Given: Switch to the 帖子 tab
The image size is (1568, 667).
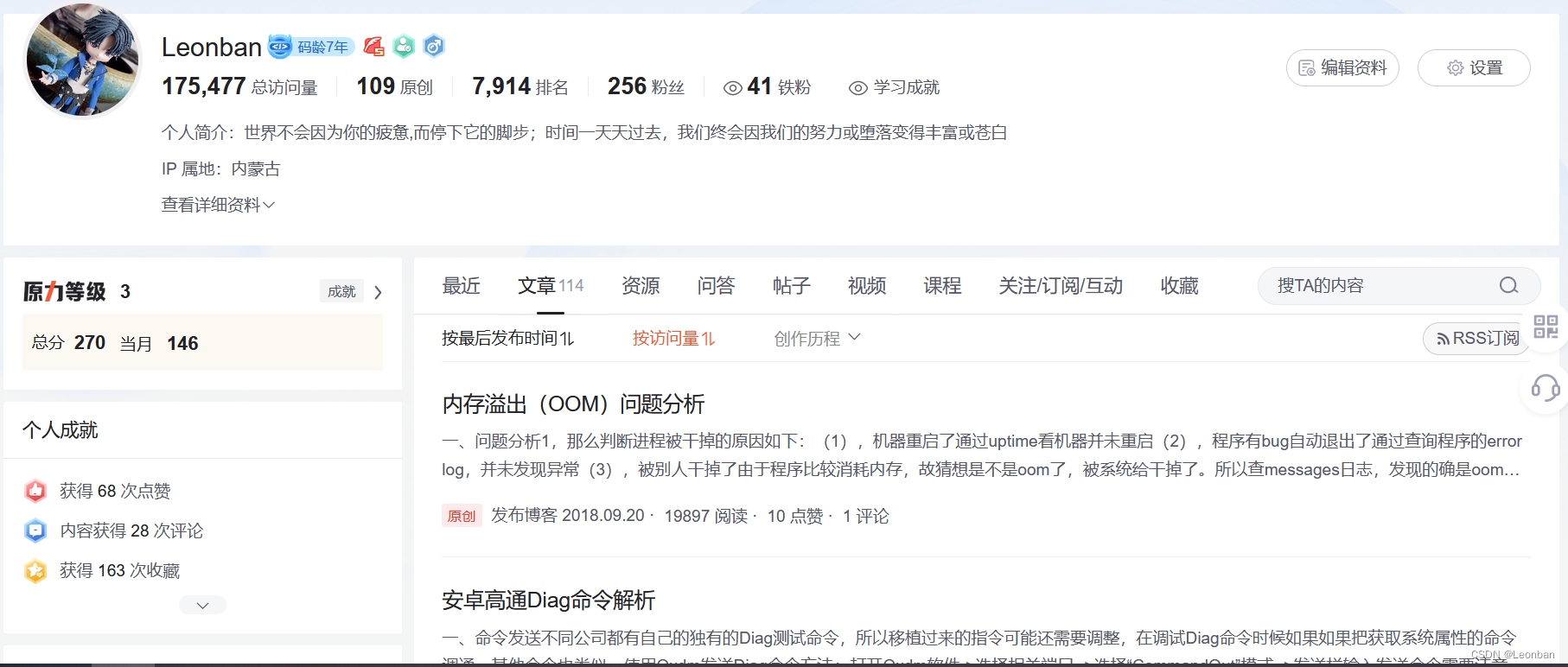Looking at the screenshot, I should click(792, 286).
